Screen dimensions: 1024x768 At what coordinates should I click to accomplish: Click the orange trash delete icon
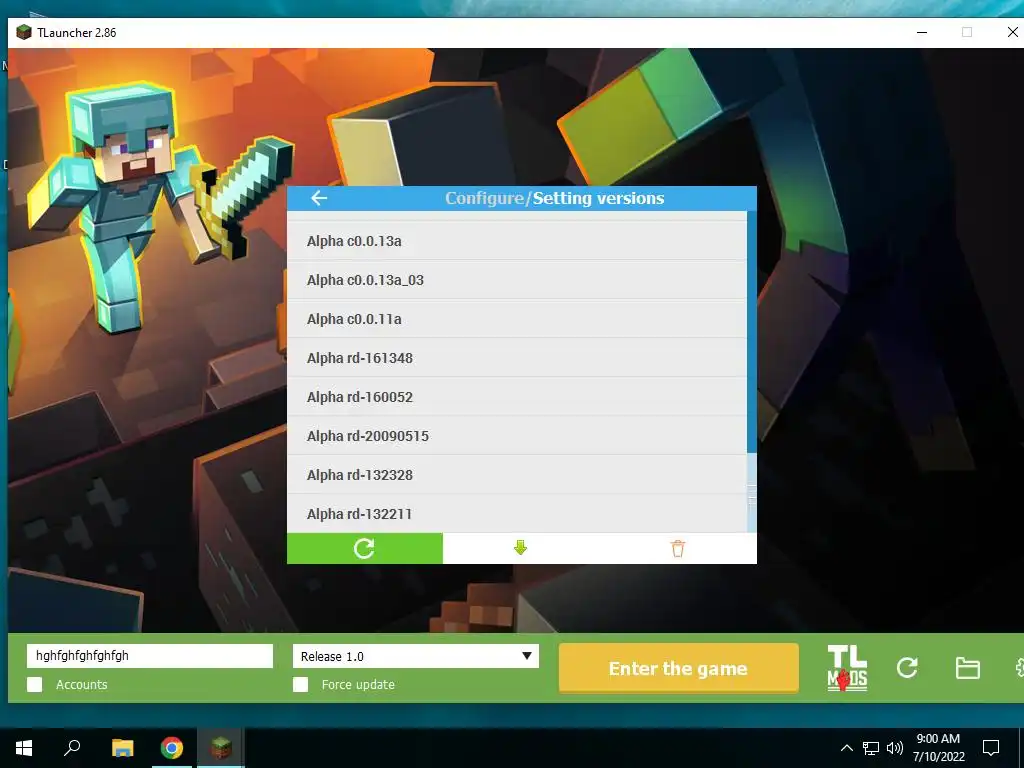[678, 548]
